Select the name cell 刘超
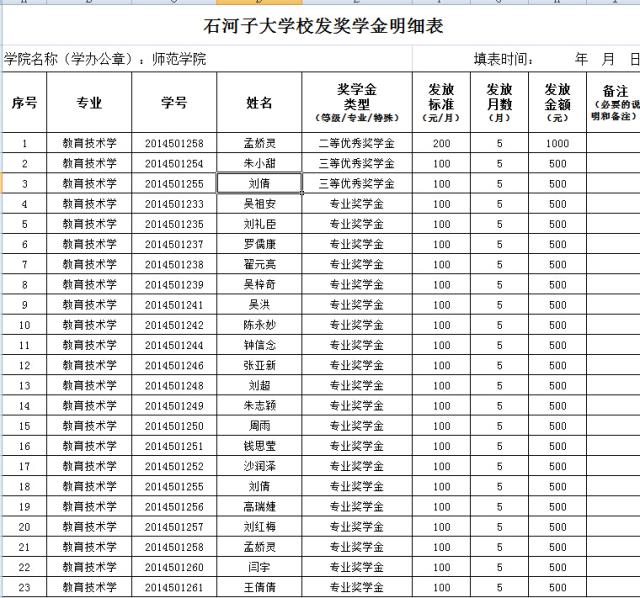The image size is (640, 598). point(259,385)
